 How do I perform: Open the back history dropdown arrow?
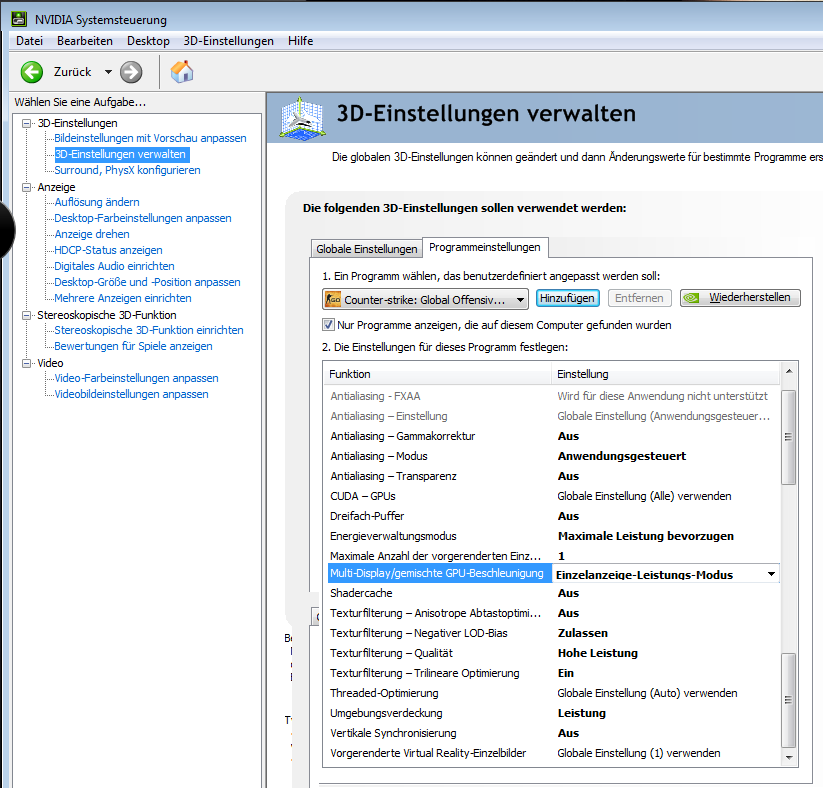108,72
